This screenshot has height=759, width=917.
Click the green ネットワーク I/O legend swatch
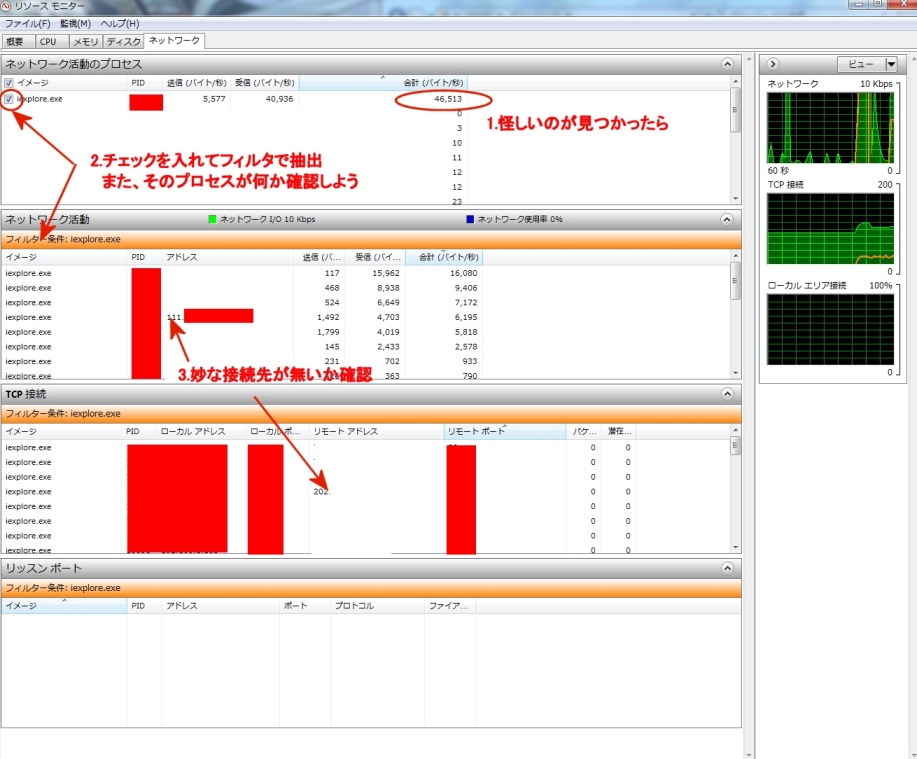coord(212,219)
